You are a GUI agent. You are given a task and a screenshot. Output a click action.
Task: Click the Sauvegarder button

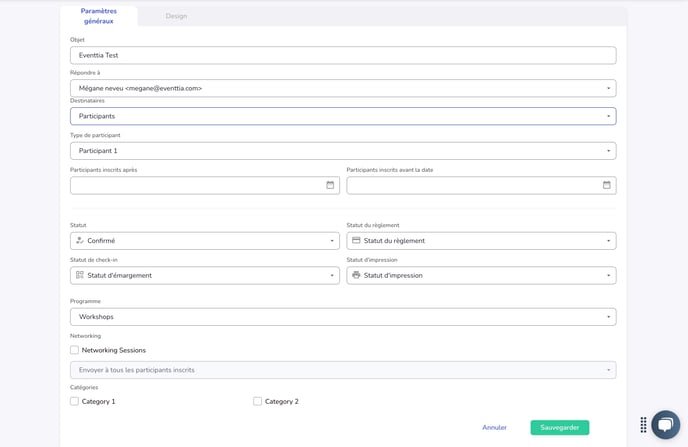pyautogui.click(x=559, y=427)
